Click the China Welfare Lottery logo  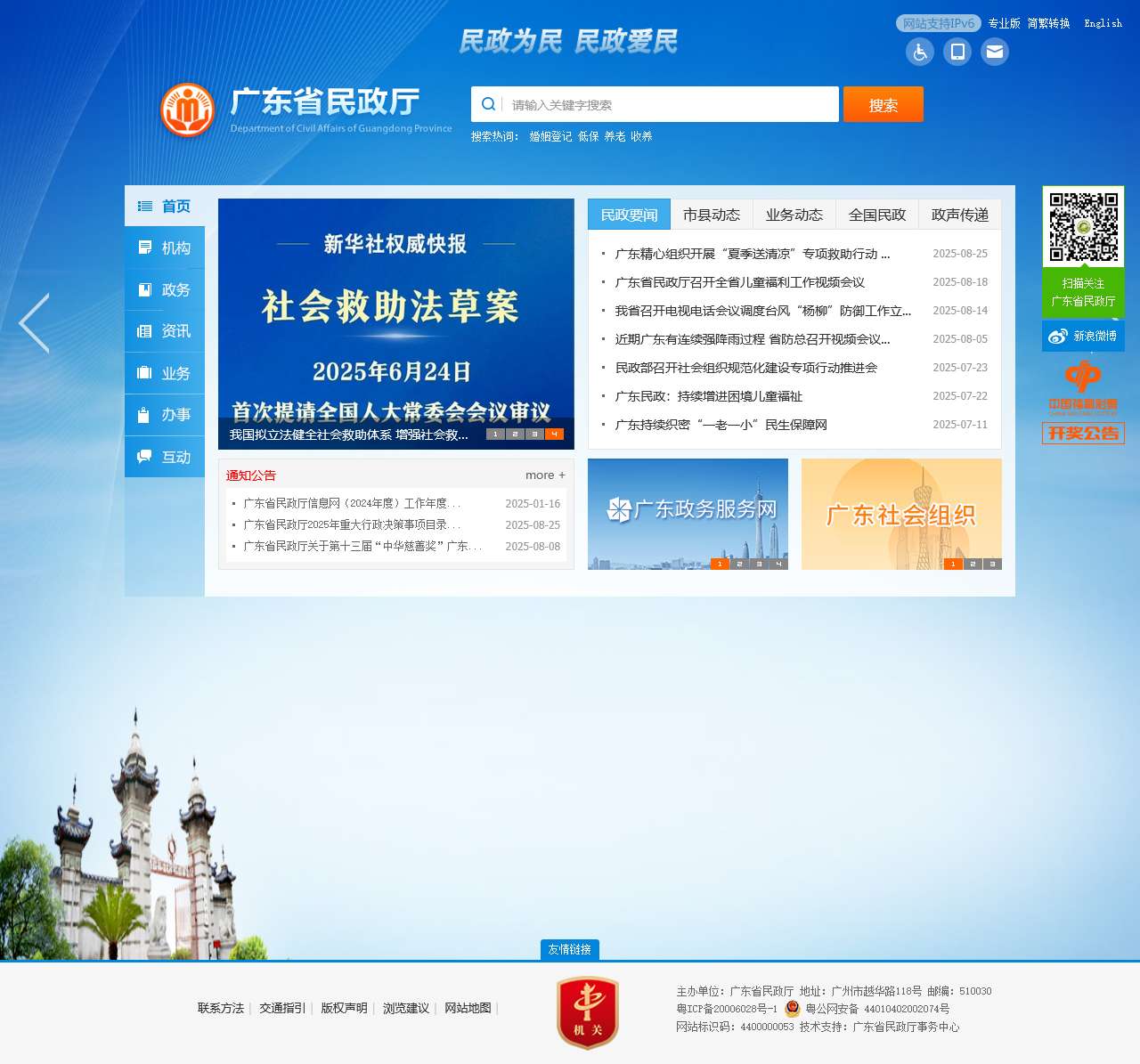coord(1083,385)
